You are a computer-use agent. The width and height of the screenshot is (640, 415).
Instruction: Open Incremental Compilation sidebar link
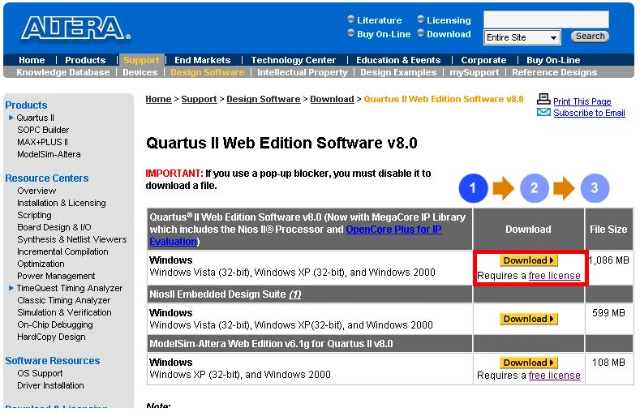point(63,252)
